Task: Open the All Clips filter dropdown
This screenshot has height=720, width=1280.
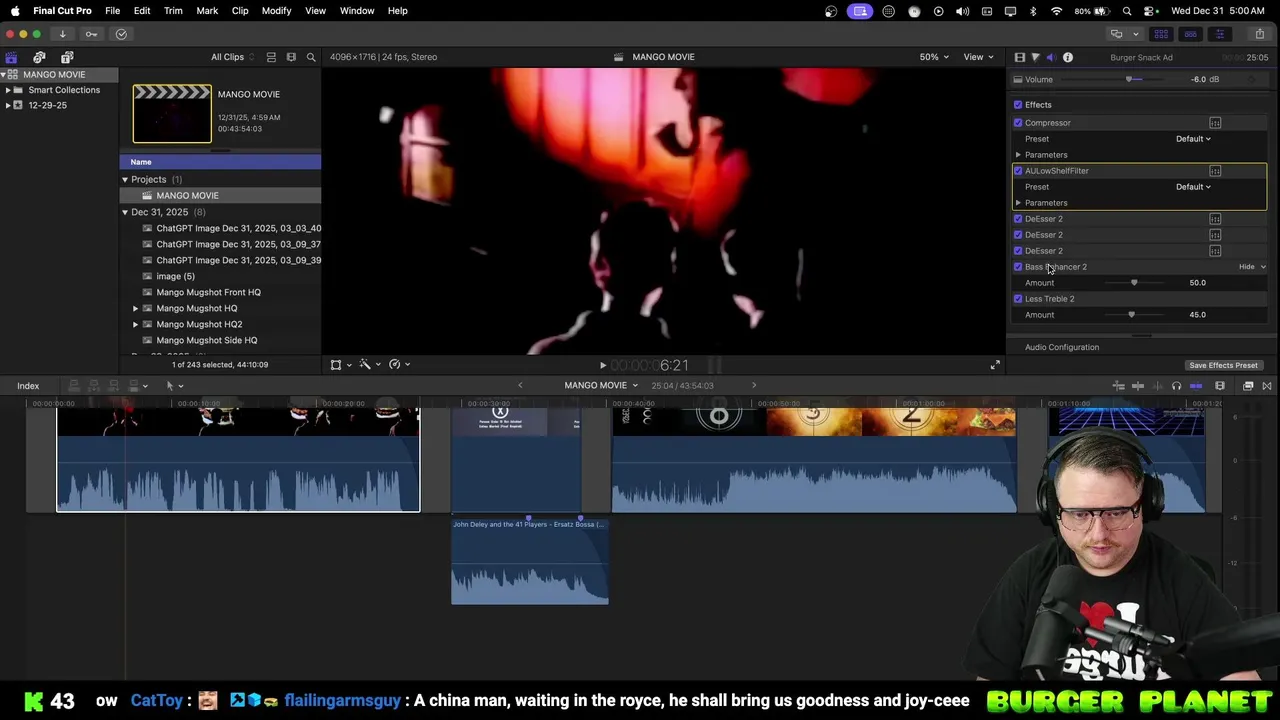Action: pyautogui.click(x=232, y=57)
